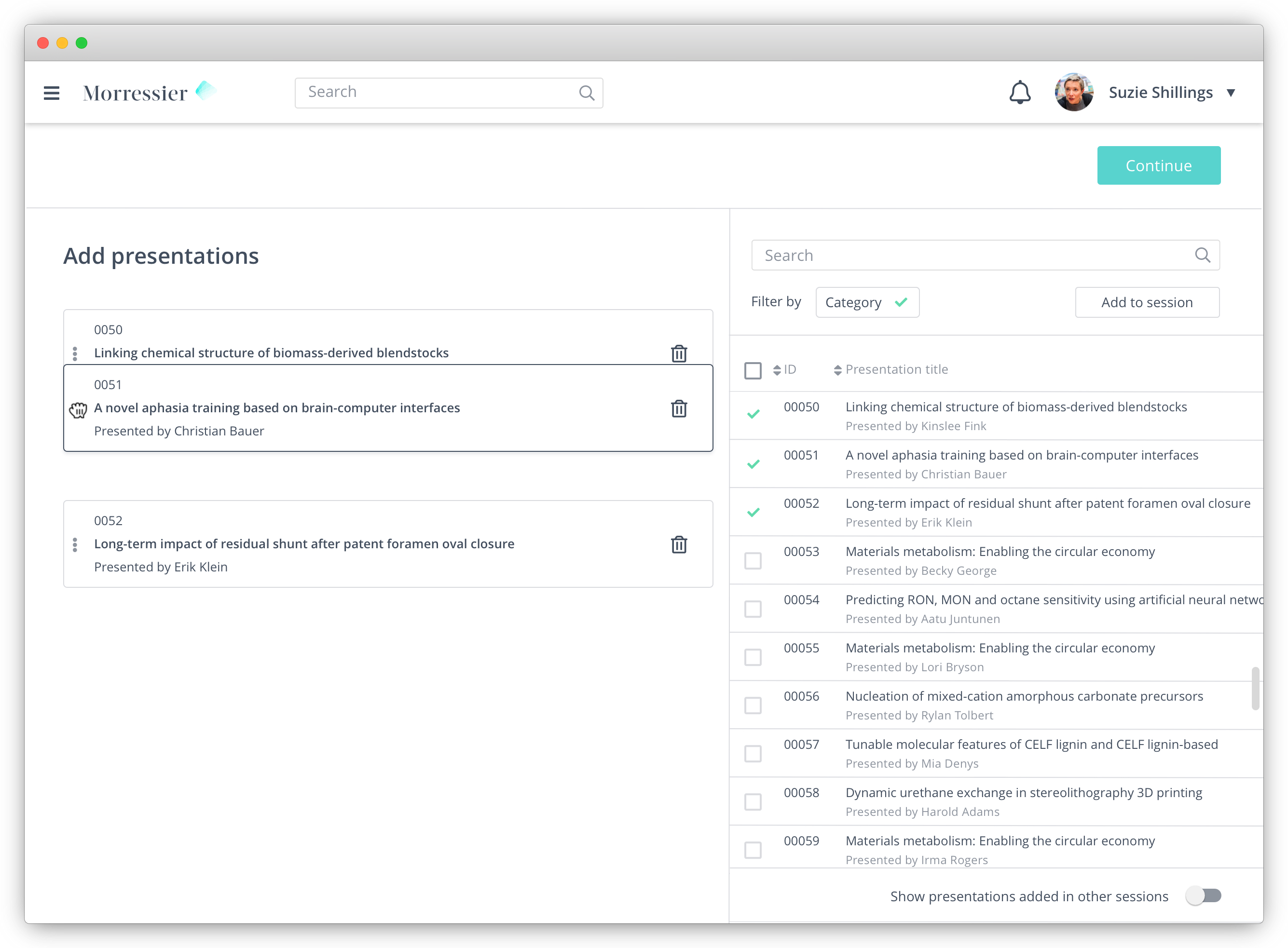Delete presentation 0052 with trash icon
1288x948 pixels.
[679, 544]
